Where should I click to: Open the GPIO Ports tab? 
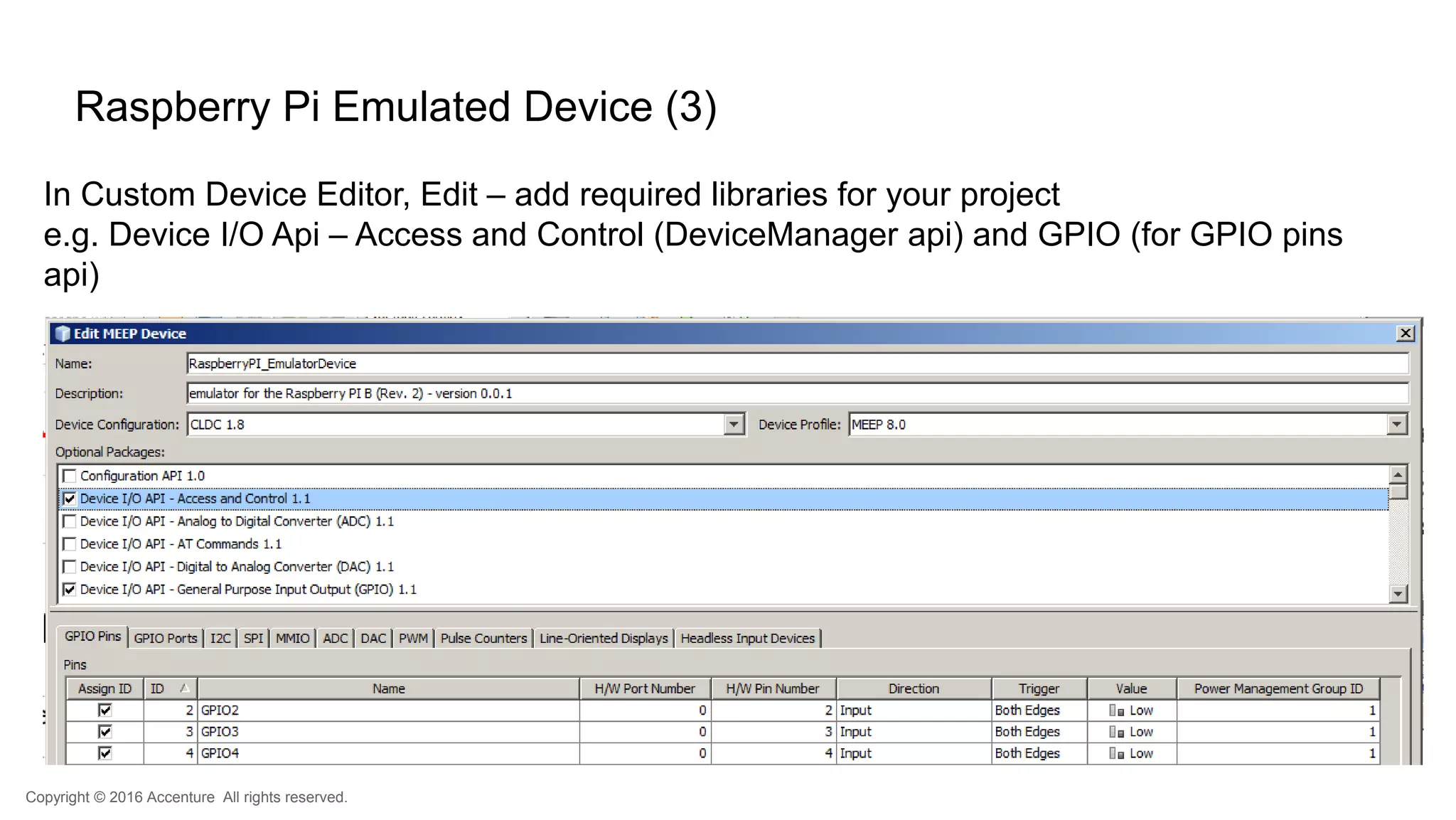click(x=166, y=639)
